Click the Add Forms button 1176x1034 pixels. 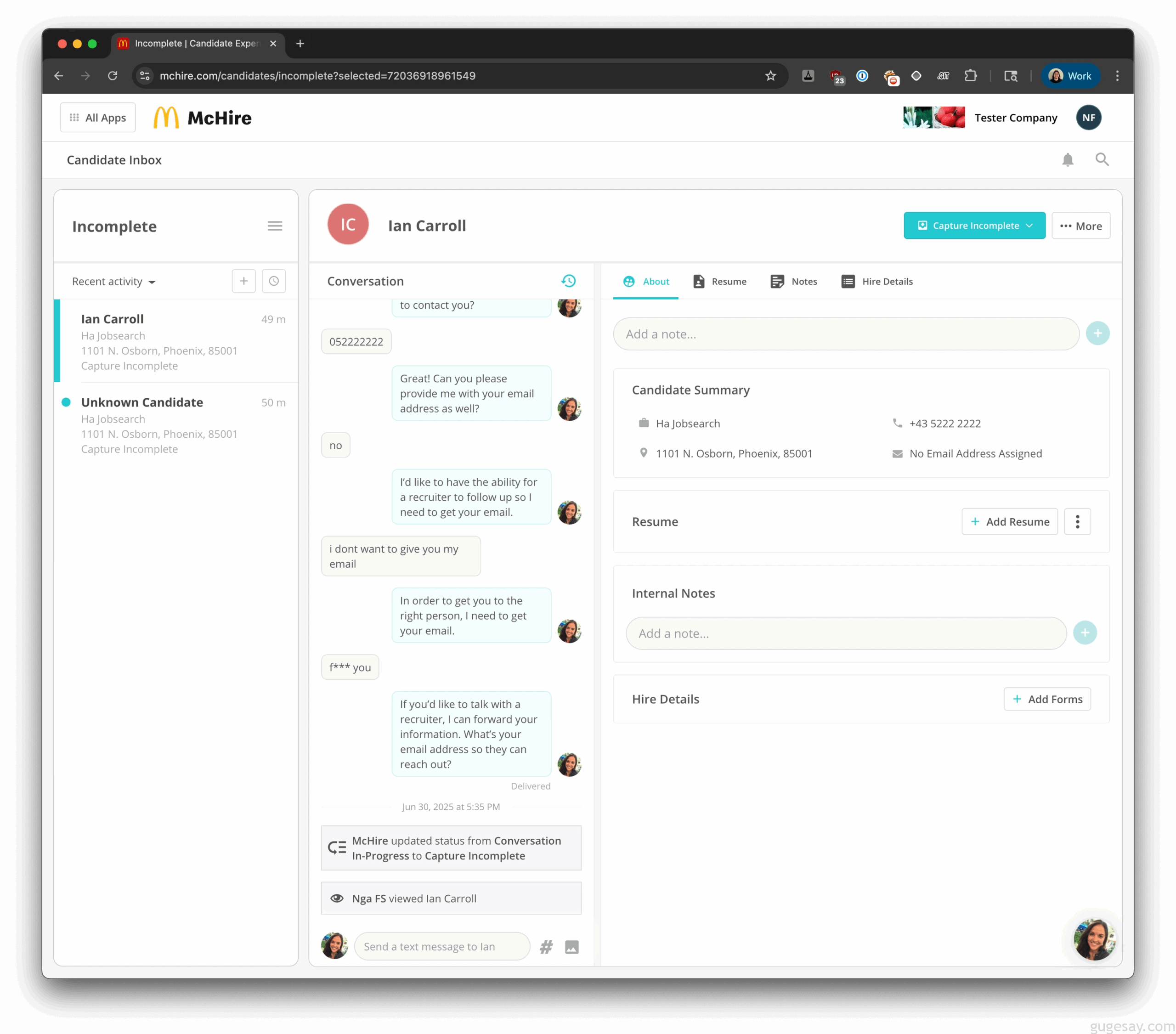coord(1046,699)
